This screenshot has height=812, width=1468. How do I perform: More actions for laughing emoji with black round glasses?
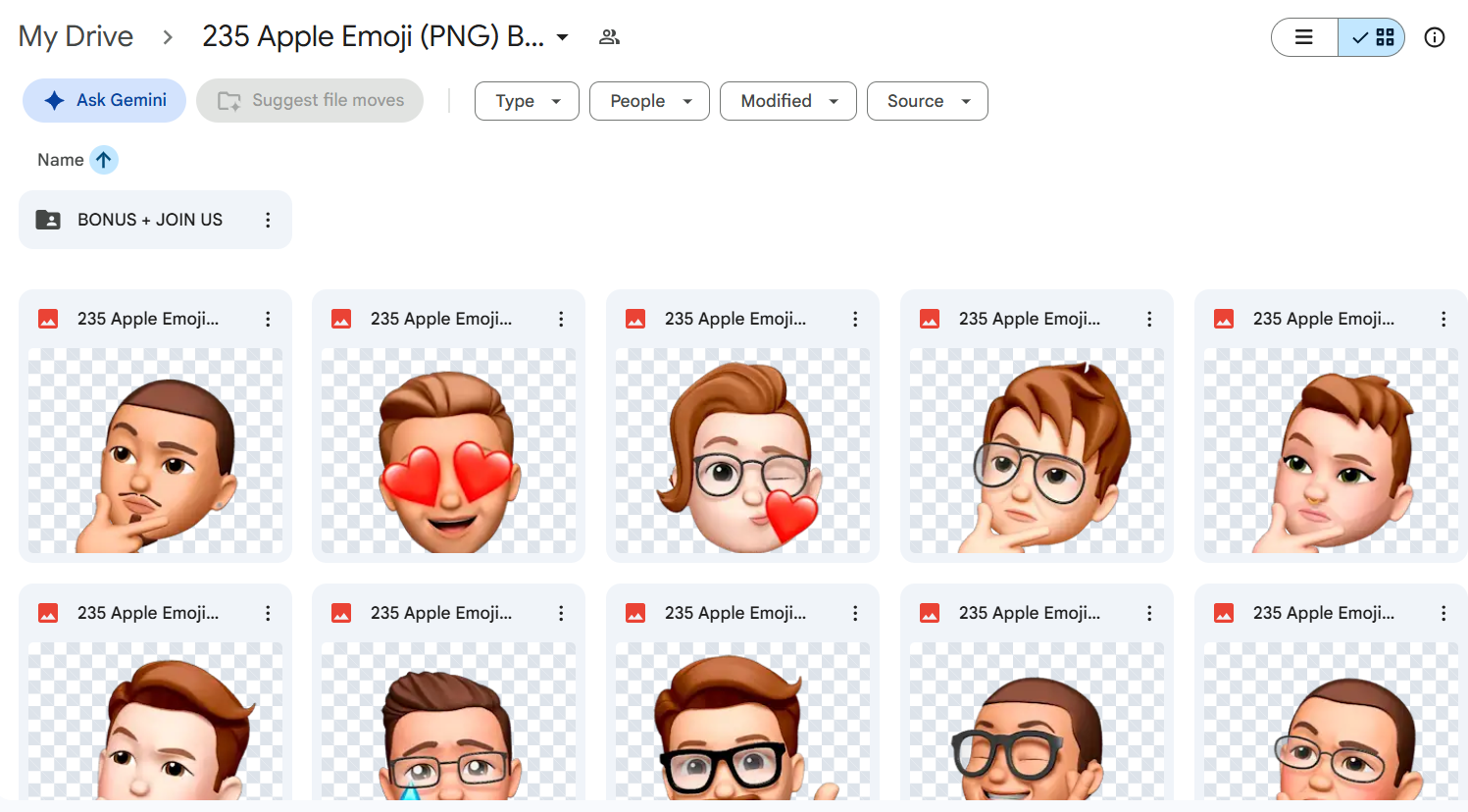(1149, 613)
